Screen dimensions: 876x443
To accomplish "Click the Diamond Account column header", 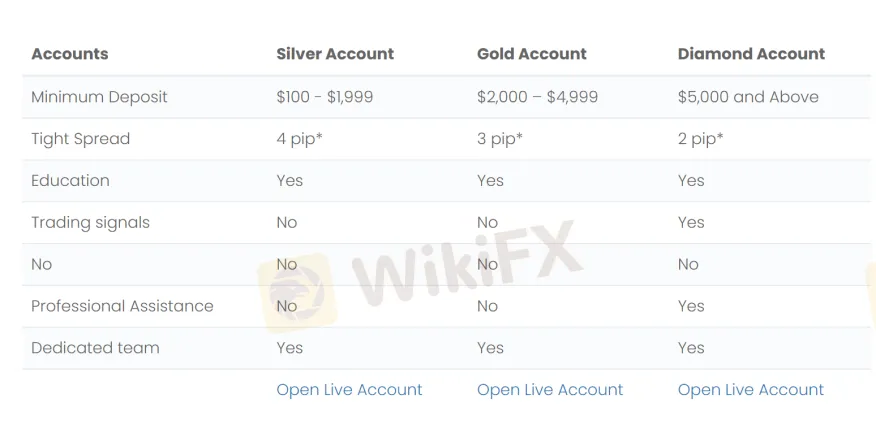I will pos(751,54).
